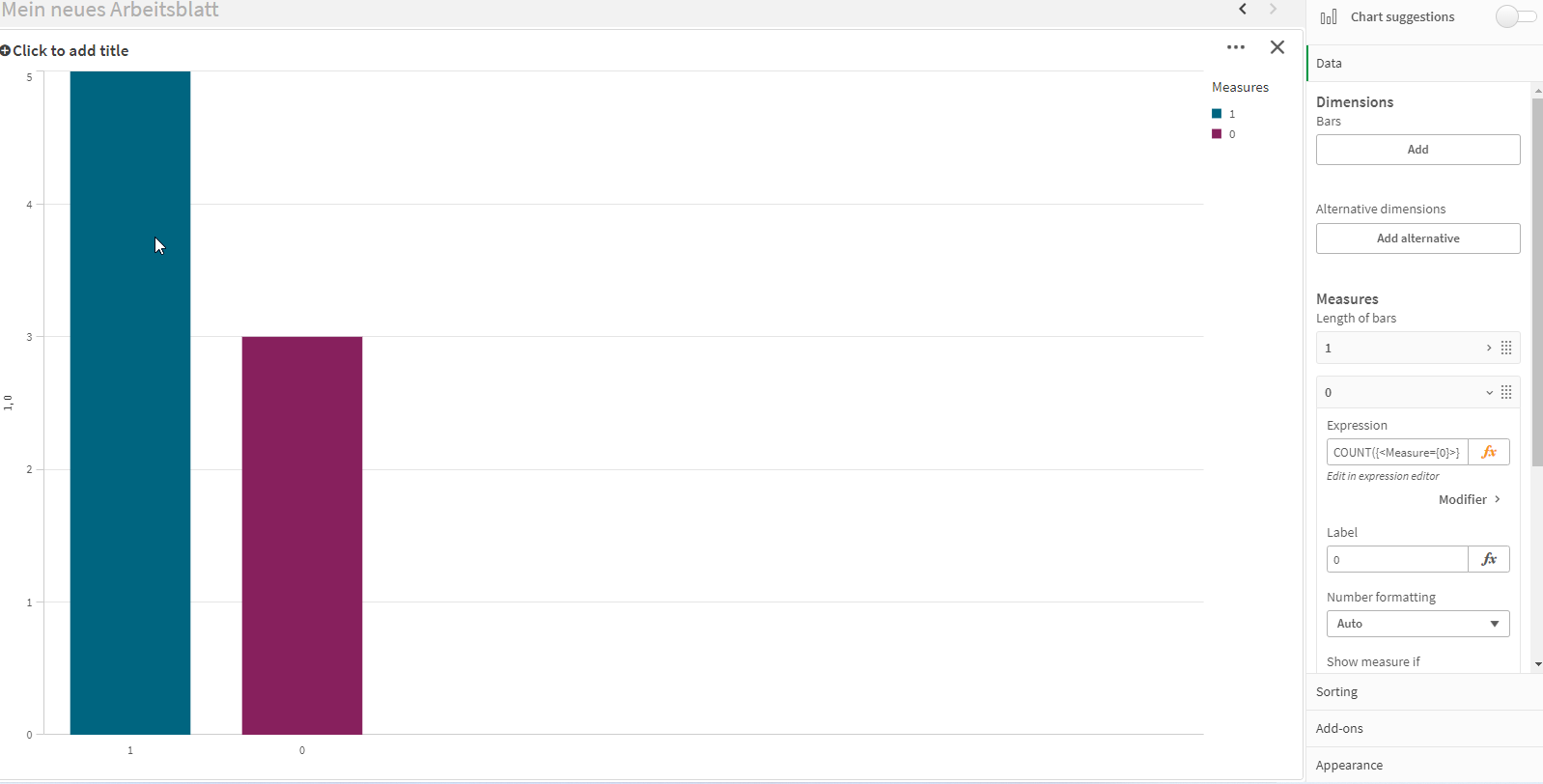Image resolution: width=1543 pixels, height=784 pixels.
Task: Add a dimension with the Add button
Action: 1417,149
